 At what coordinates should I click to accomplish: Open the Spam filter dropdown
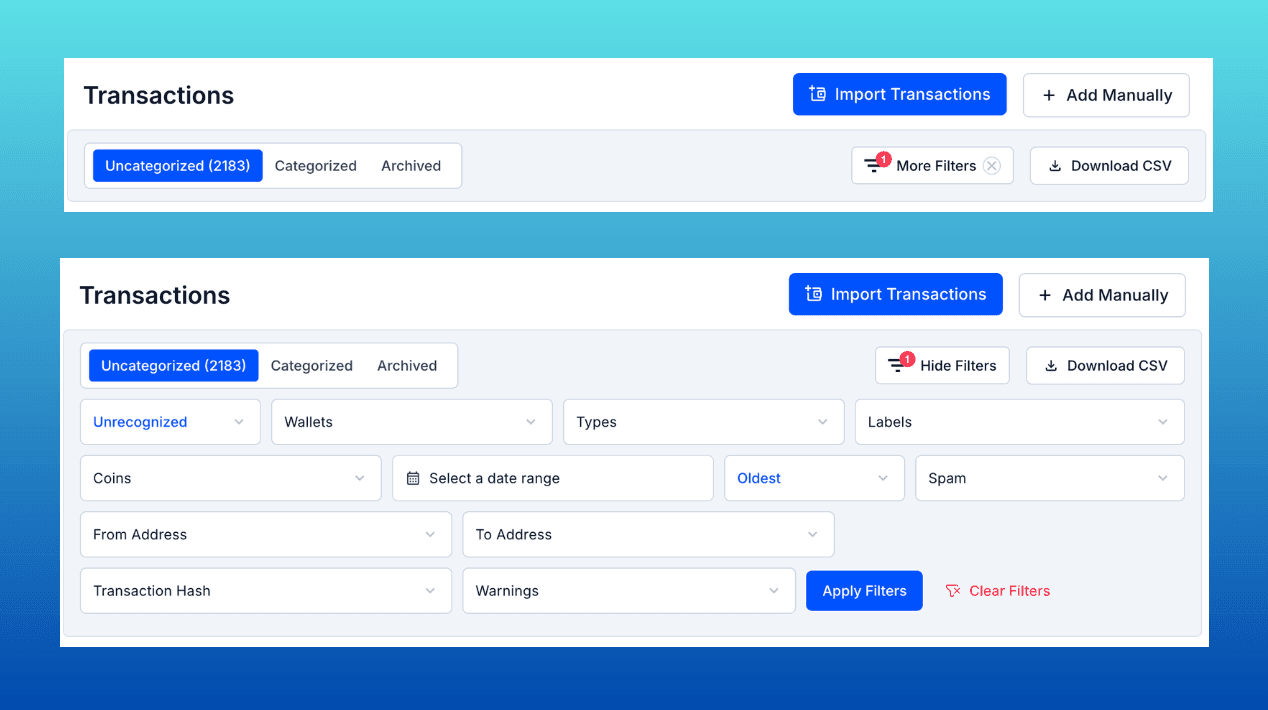click(1049, 478)
